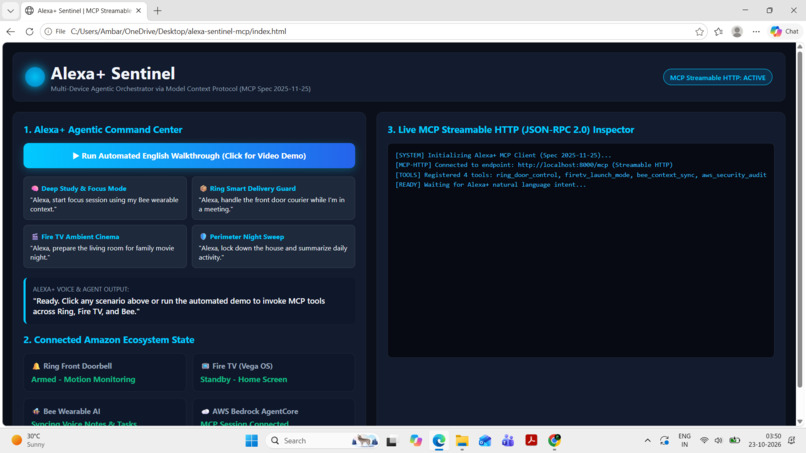Screen dimensions: 806x453
Task: Select Deep Study & Focus Mode scenario
Action: (105, 198)
